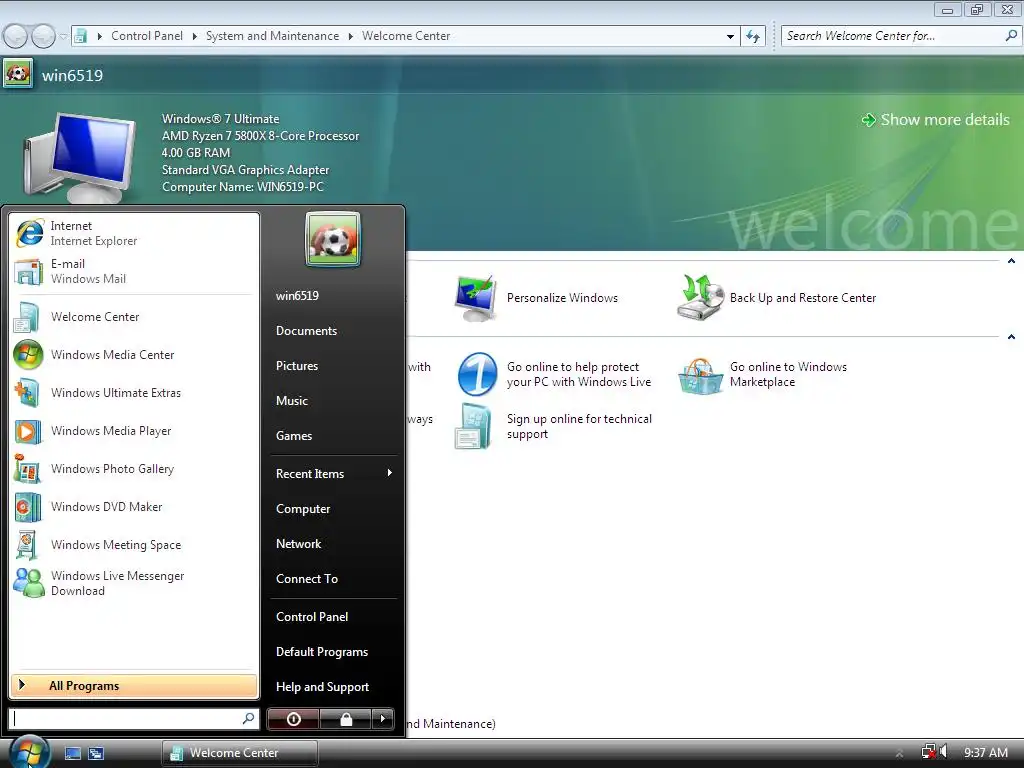The height and width of the screenshot is (768, 1024).
Task: Open Go online to Windows Marketplace icon
Action: pos(700,376)
